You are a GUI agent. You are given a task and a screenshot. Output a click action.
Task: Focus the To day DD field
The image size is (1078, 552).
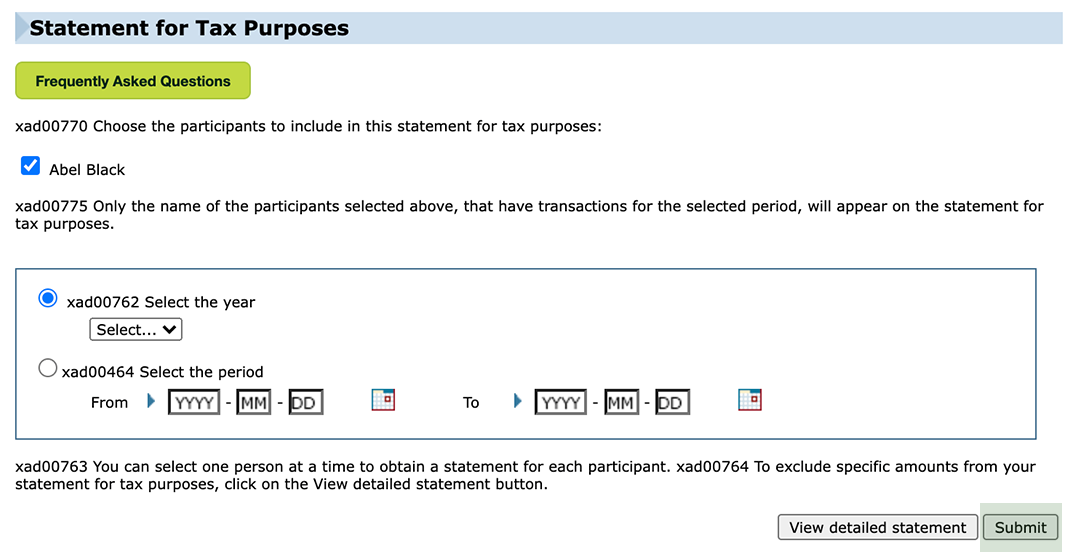pyautogui.click(x=672, y=403)
